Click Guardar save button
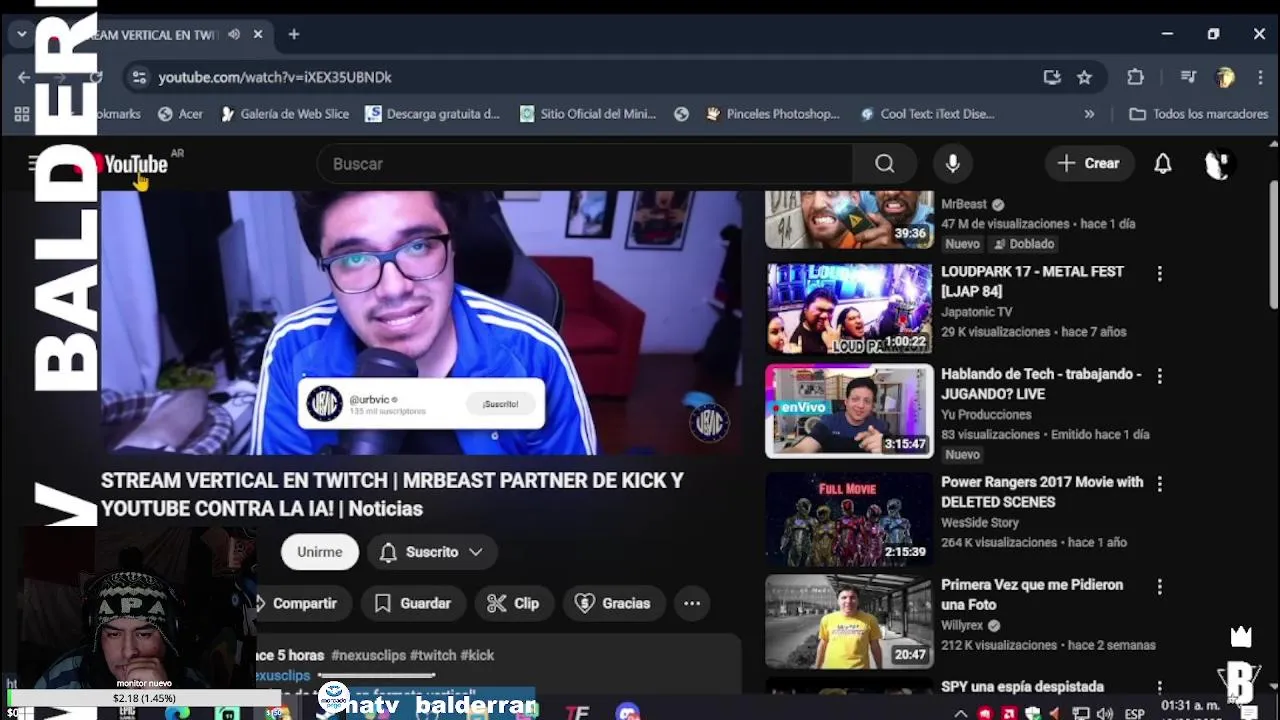The height and width of the screenshot is (720, 1280). click(413, 603)
